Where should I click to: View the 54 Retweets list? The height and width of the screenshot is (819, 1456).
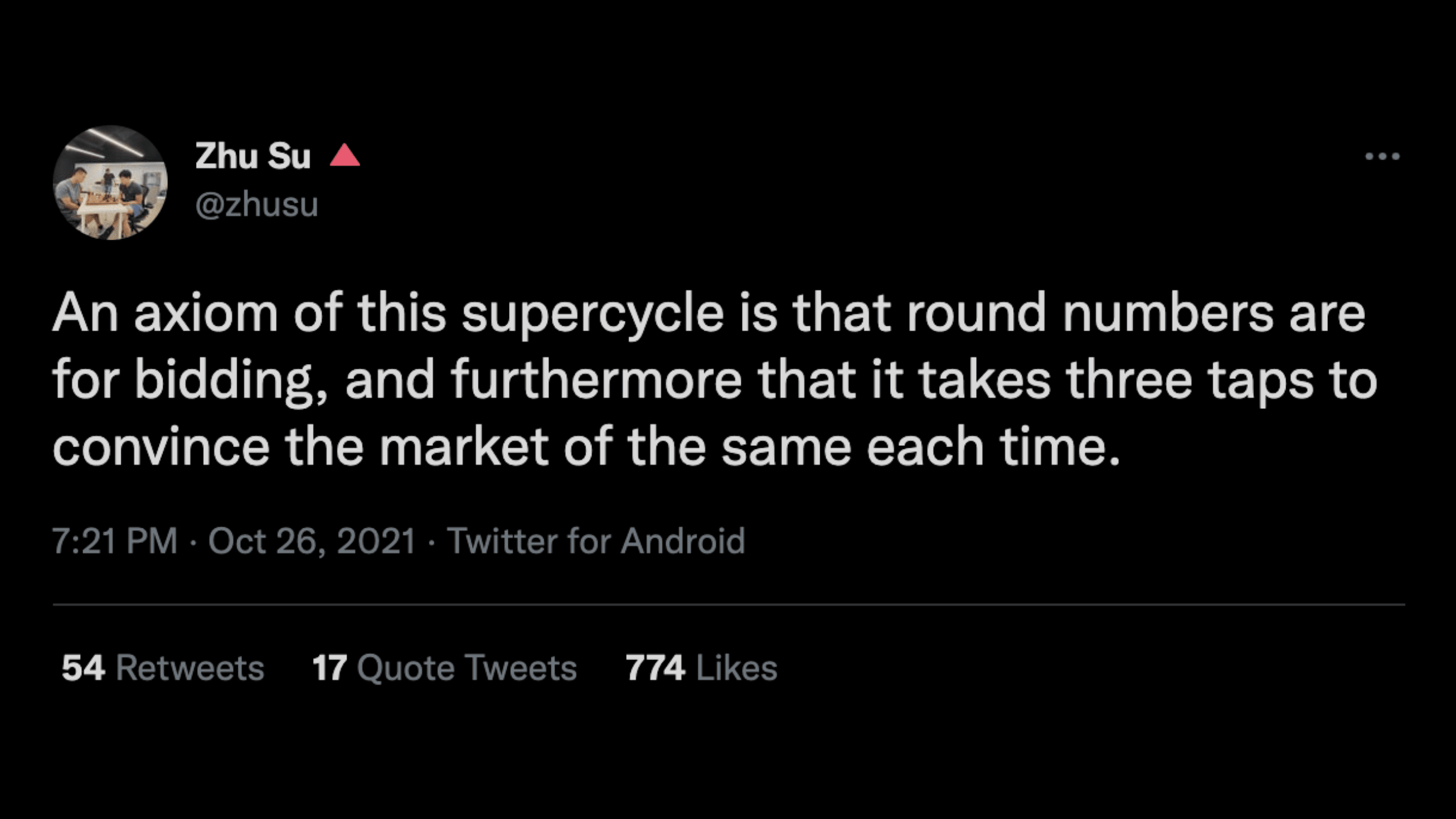[163, 668]
